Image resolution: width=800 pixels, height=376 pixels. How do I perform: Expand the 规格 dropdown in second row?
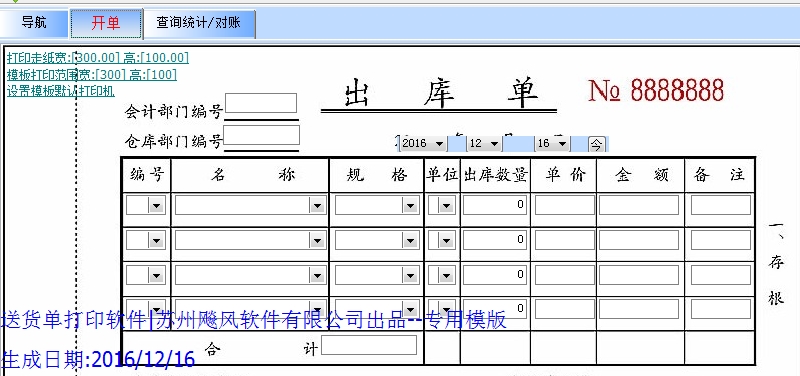pyautogui.click(x=410, y=240)
